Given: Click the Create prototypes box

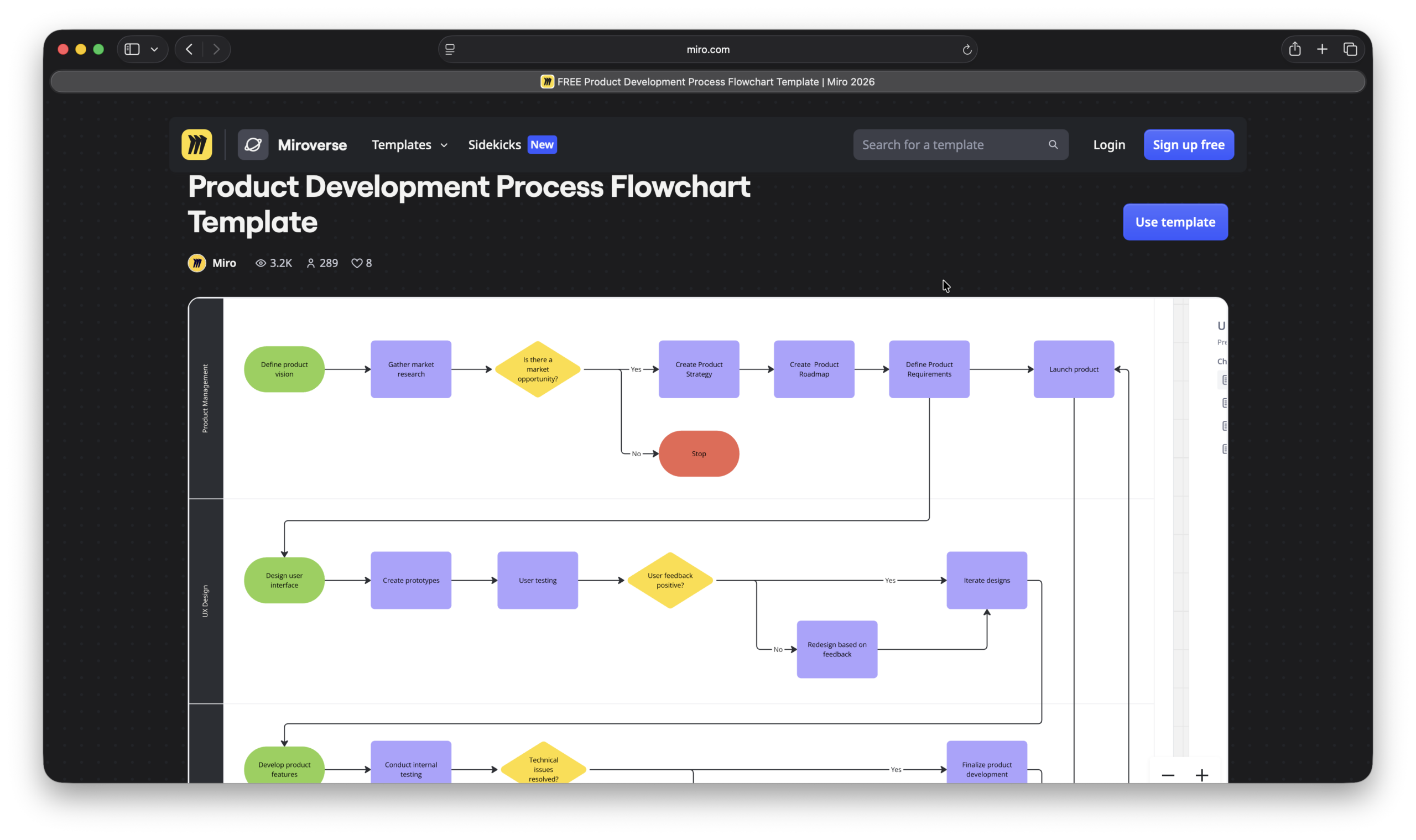Looking at the screenshot, I should [x=411, y=580].
